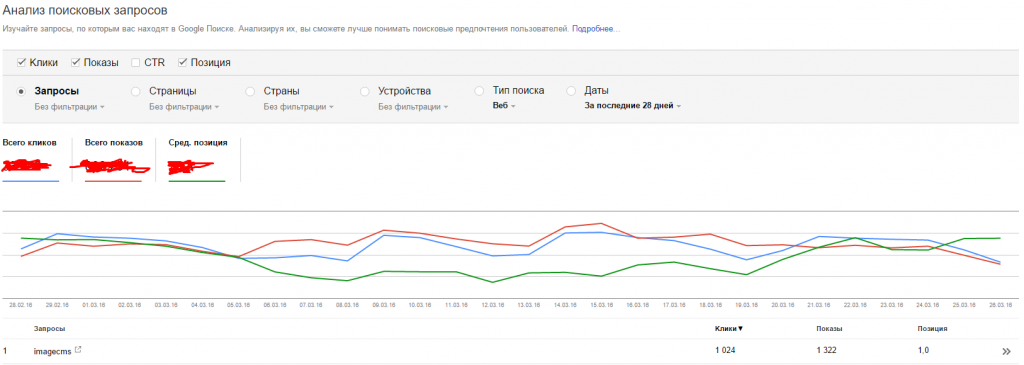Enable the CTR checkbox
The image size is (1024, 365).
136,63
